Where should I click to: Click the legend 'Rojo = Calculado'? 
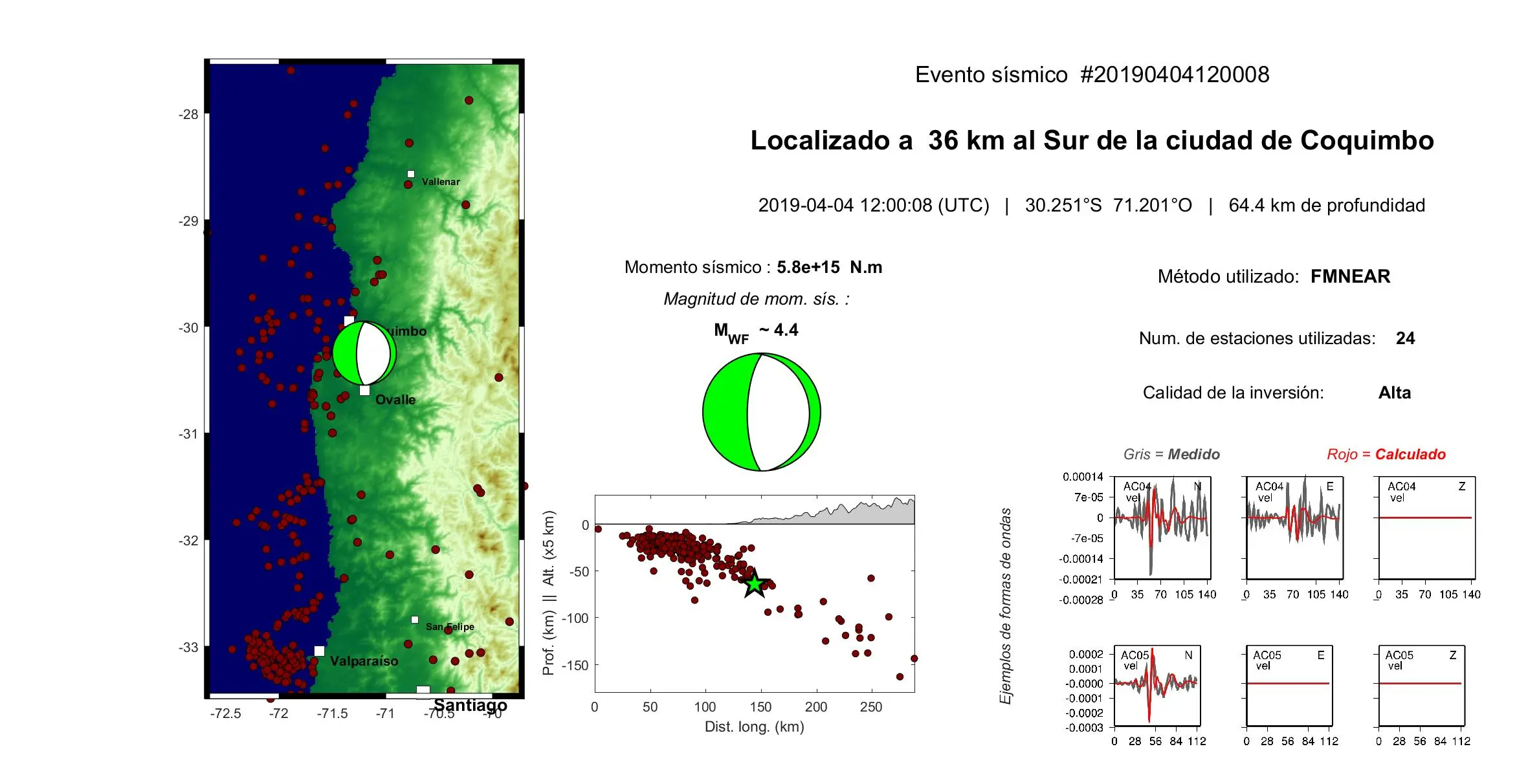(1386, 454)
